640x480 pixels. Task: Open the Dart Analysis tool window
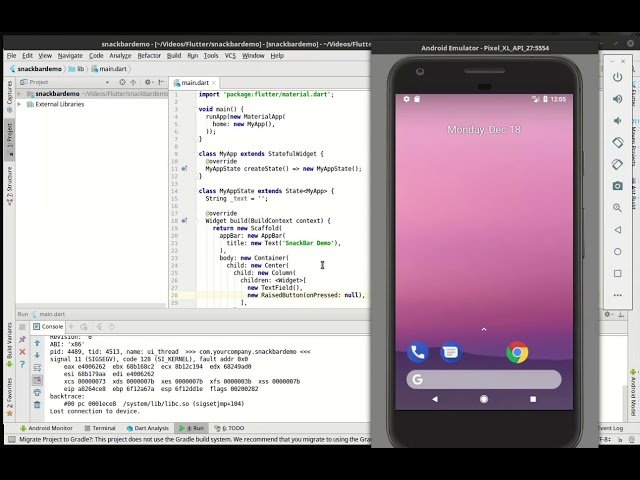coord(147,428)
